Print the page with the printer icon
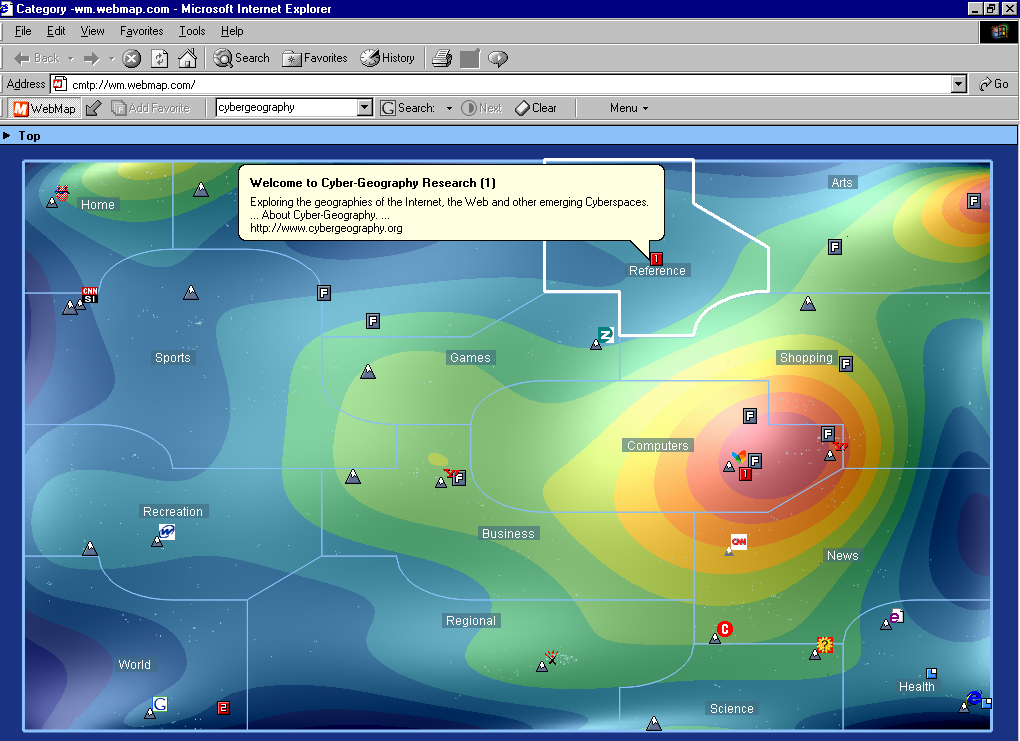The height and width of the screenshot is (741, 1020). 442,59
